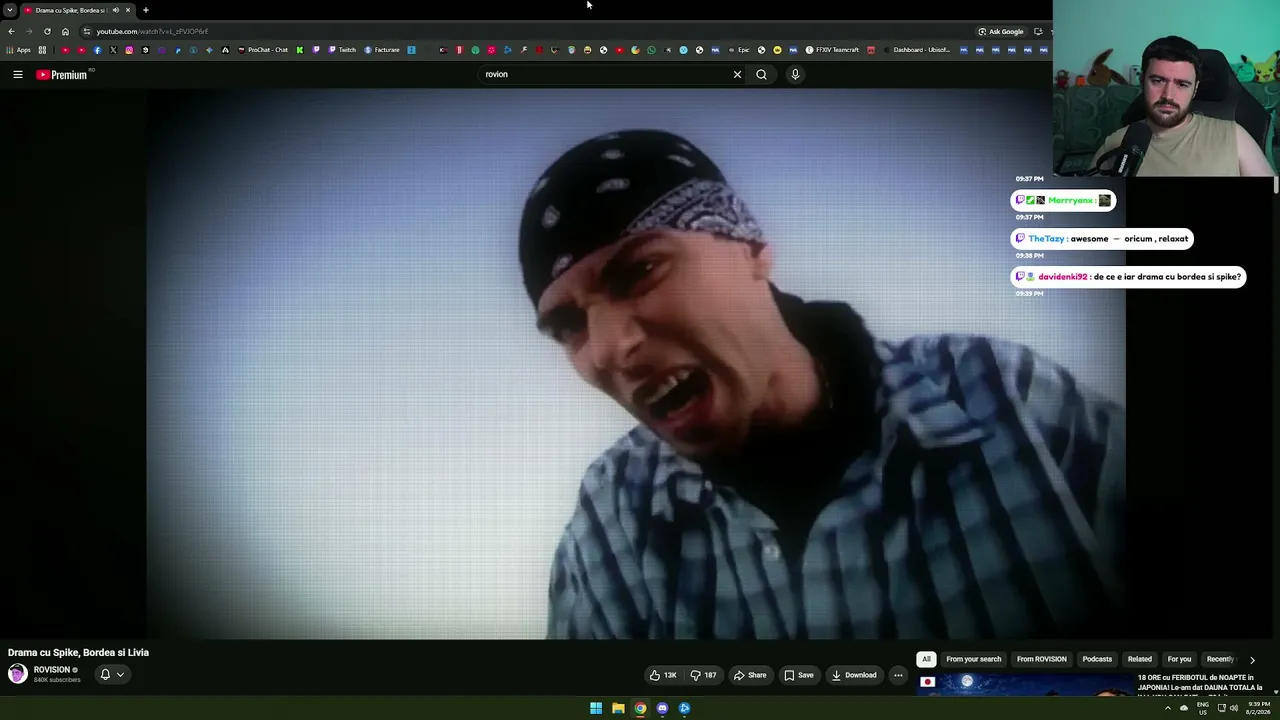
Task: Open the Instagram bookmark
Action: [x=129, y=50]
